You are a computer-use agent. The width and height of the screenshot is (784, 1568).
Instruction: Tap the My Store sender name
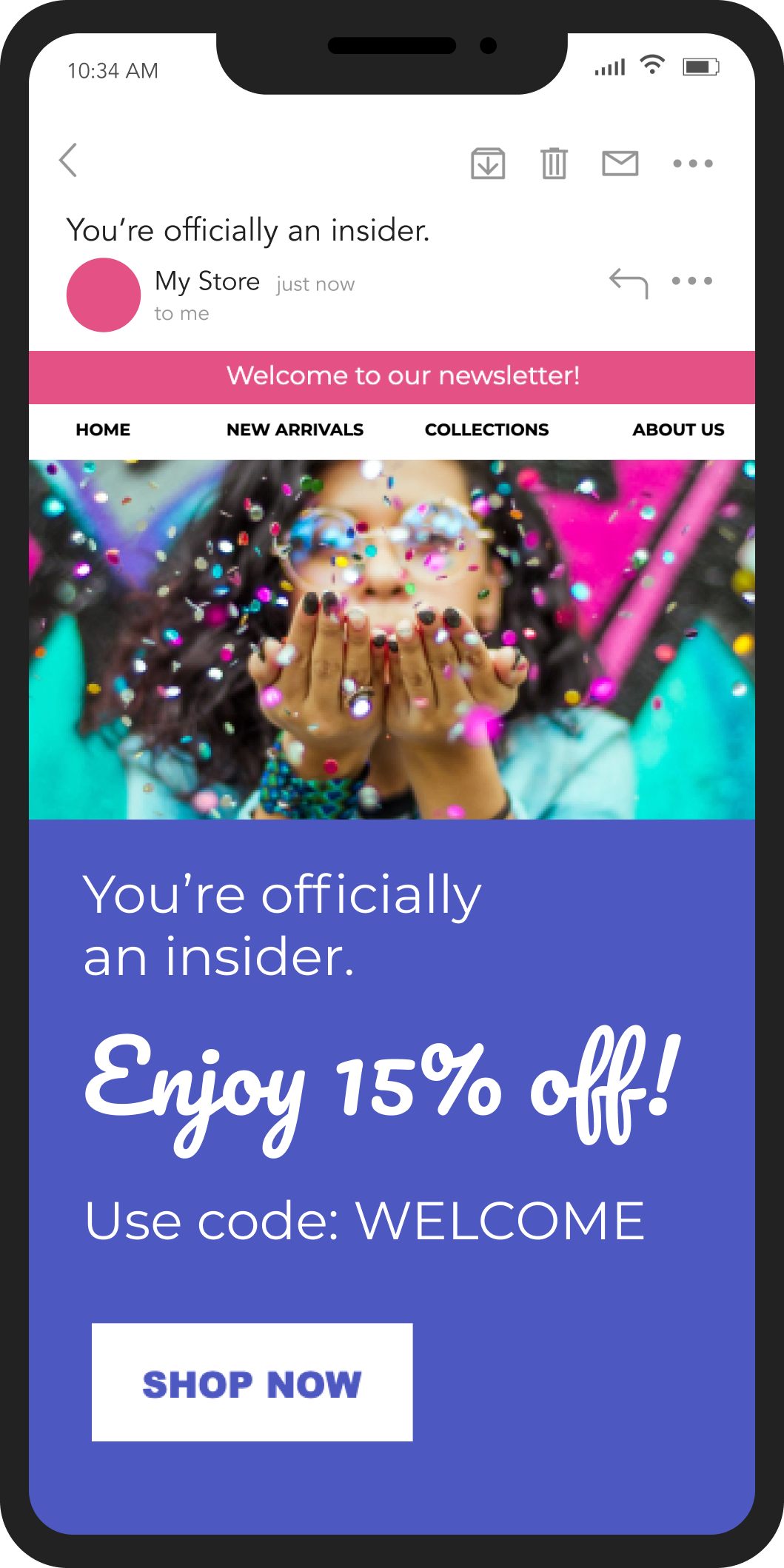pos(207,282)
